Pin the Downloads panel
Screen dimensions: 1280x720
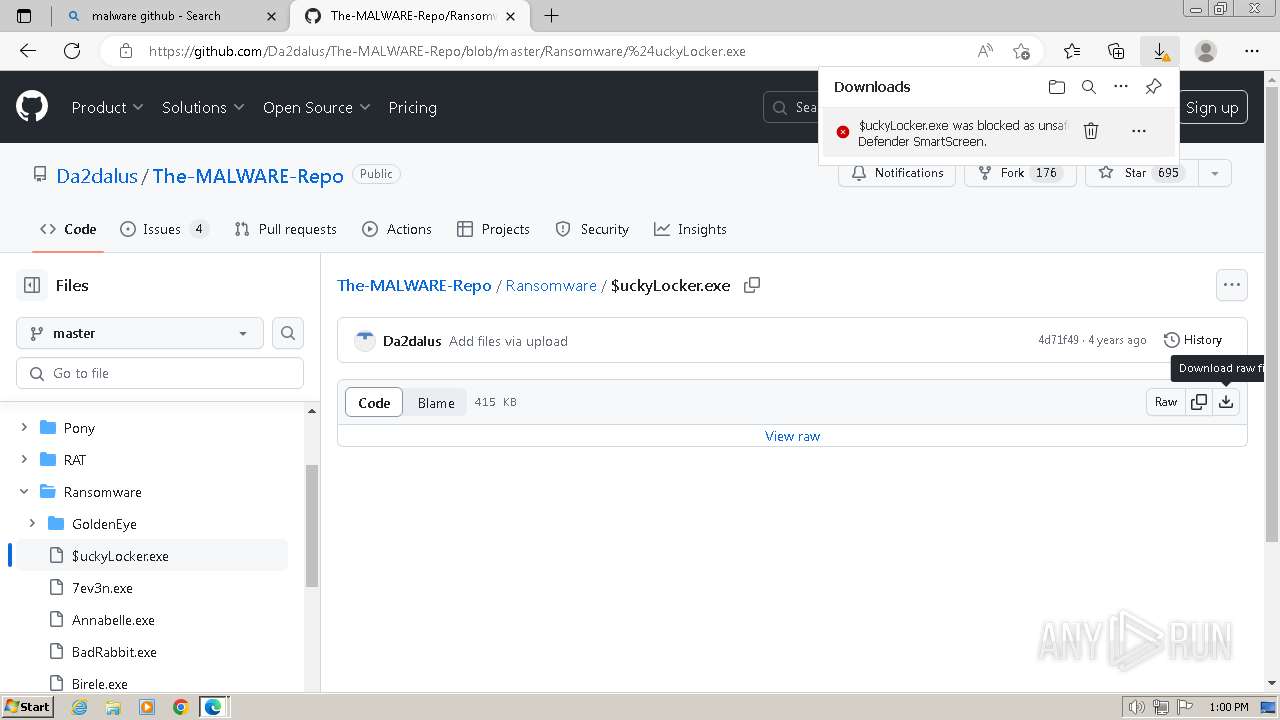[1153, 87]
